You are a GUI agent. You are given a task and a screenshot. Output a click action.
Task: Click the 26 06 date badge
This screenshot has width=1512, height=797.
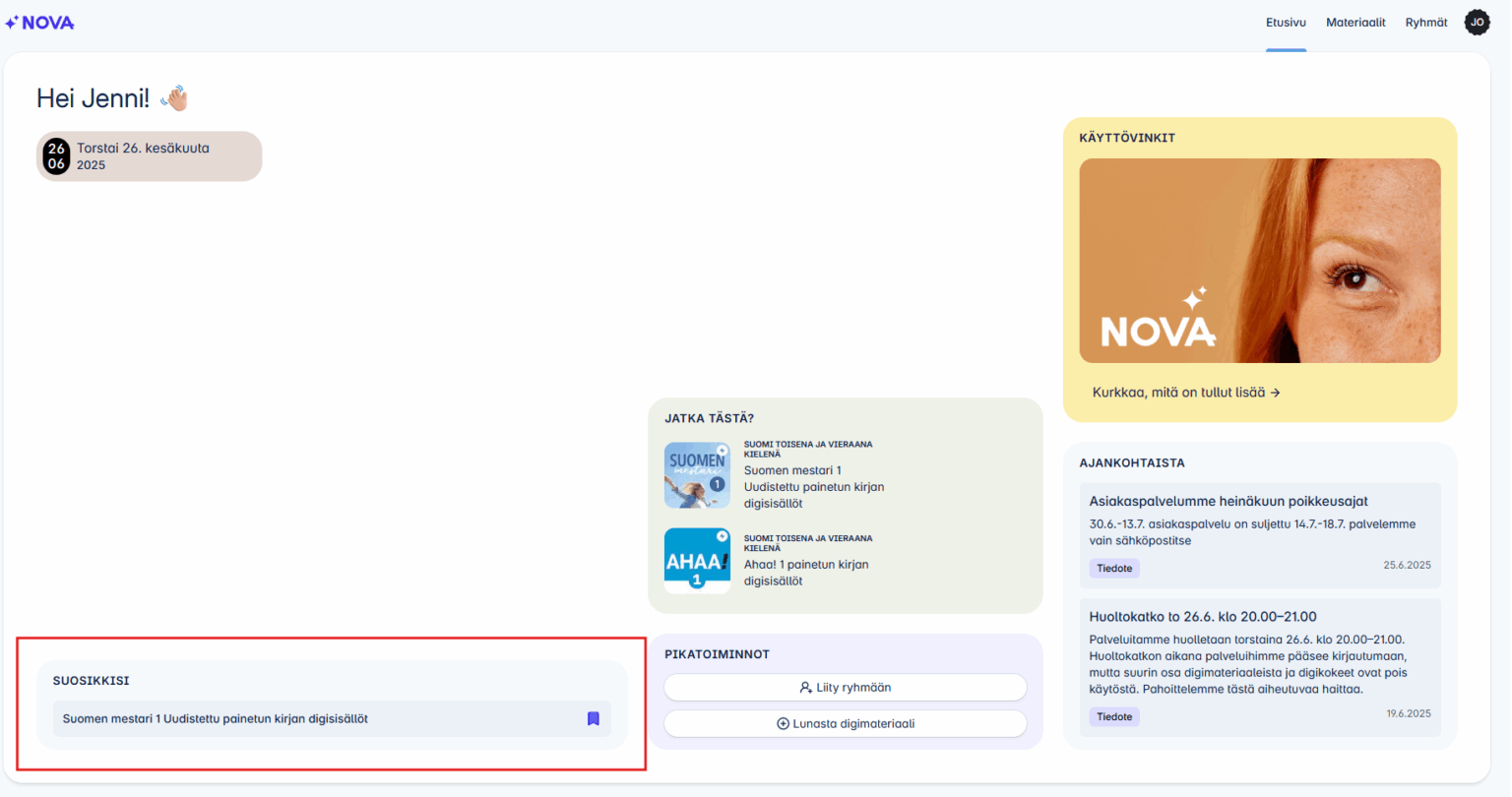click(x=57, y=156)
